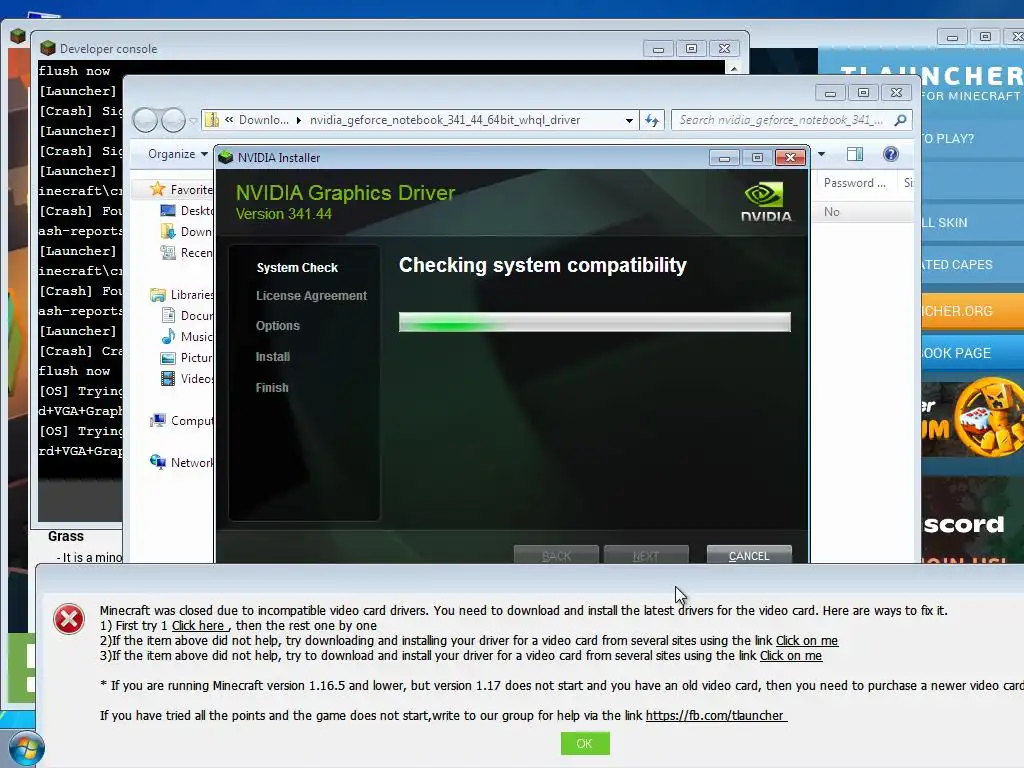Click the OOK PAGE button in TLauncher
The height and width of the screenshot is (768, 1024).
pyautogui.click(x=972, y=353)
